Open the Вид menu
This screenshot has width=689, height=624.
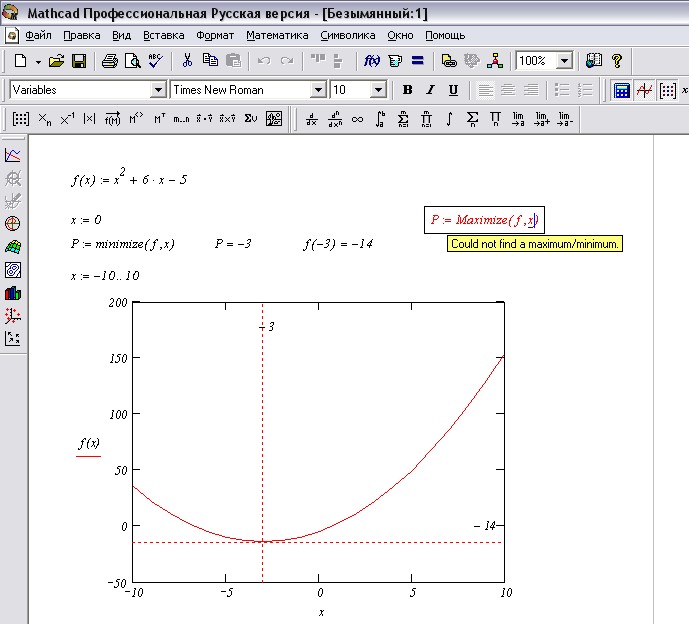tap(121, 36)
